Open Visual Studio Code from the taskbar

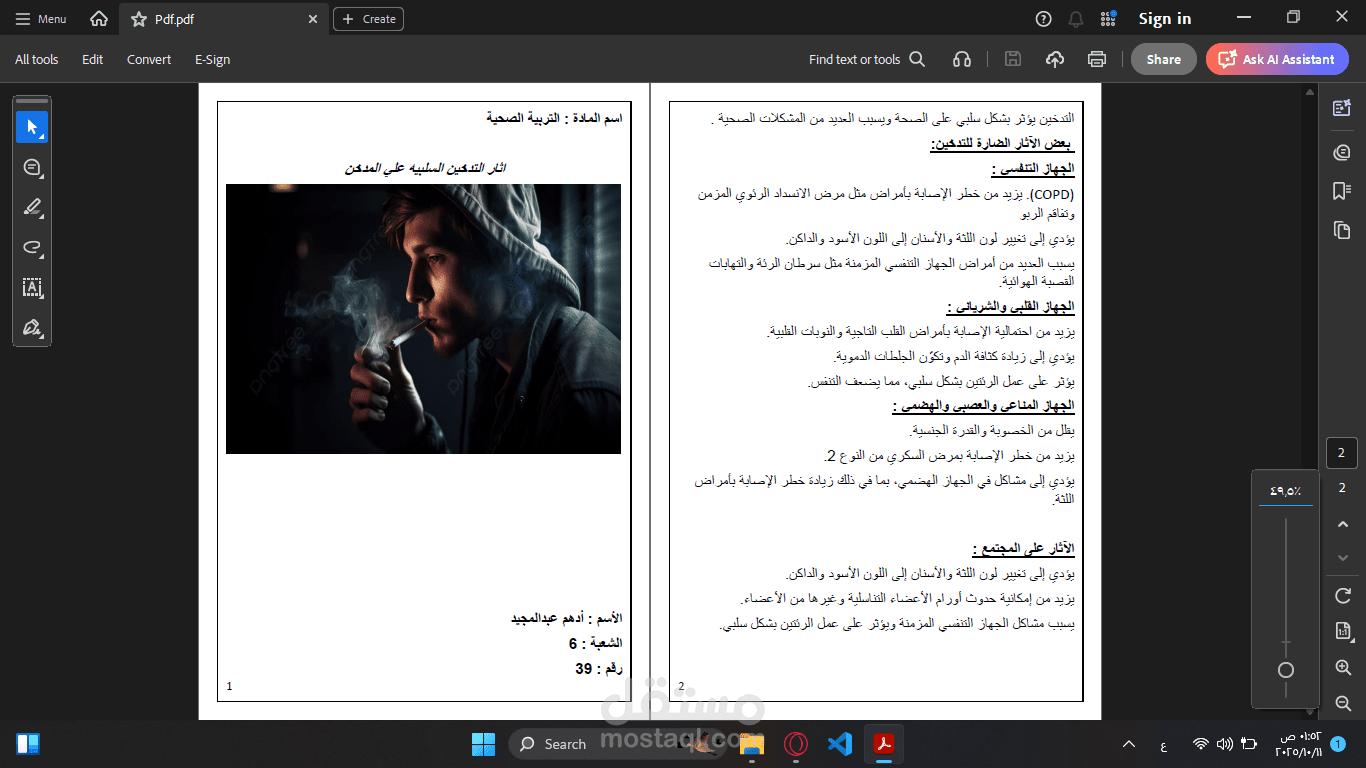(840, 744)
